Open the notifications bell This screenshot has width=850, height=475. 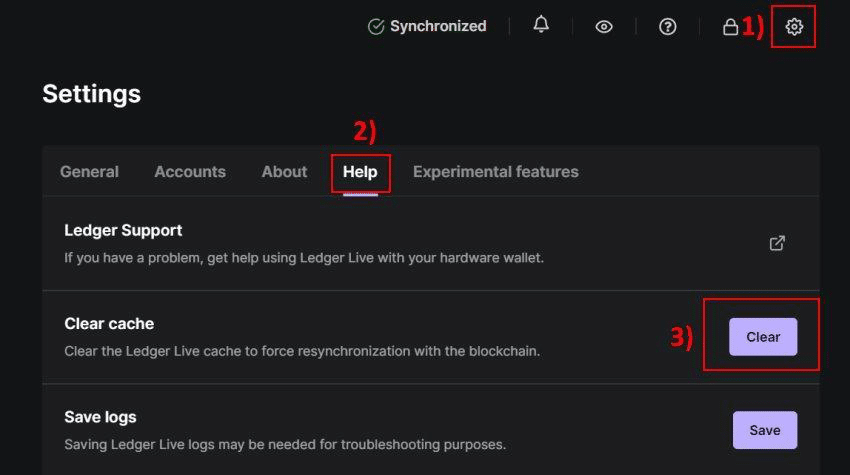click(541, 25)
